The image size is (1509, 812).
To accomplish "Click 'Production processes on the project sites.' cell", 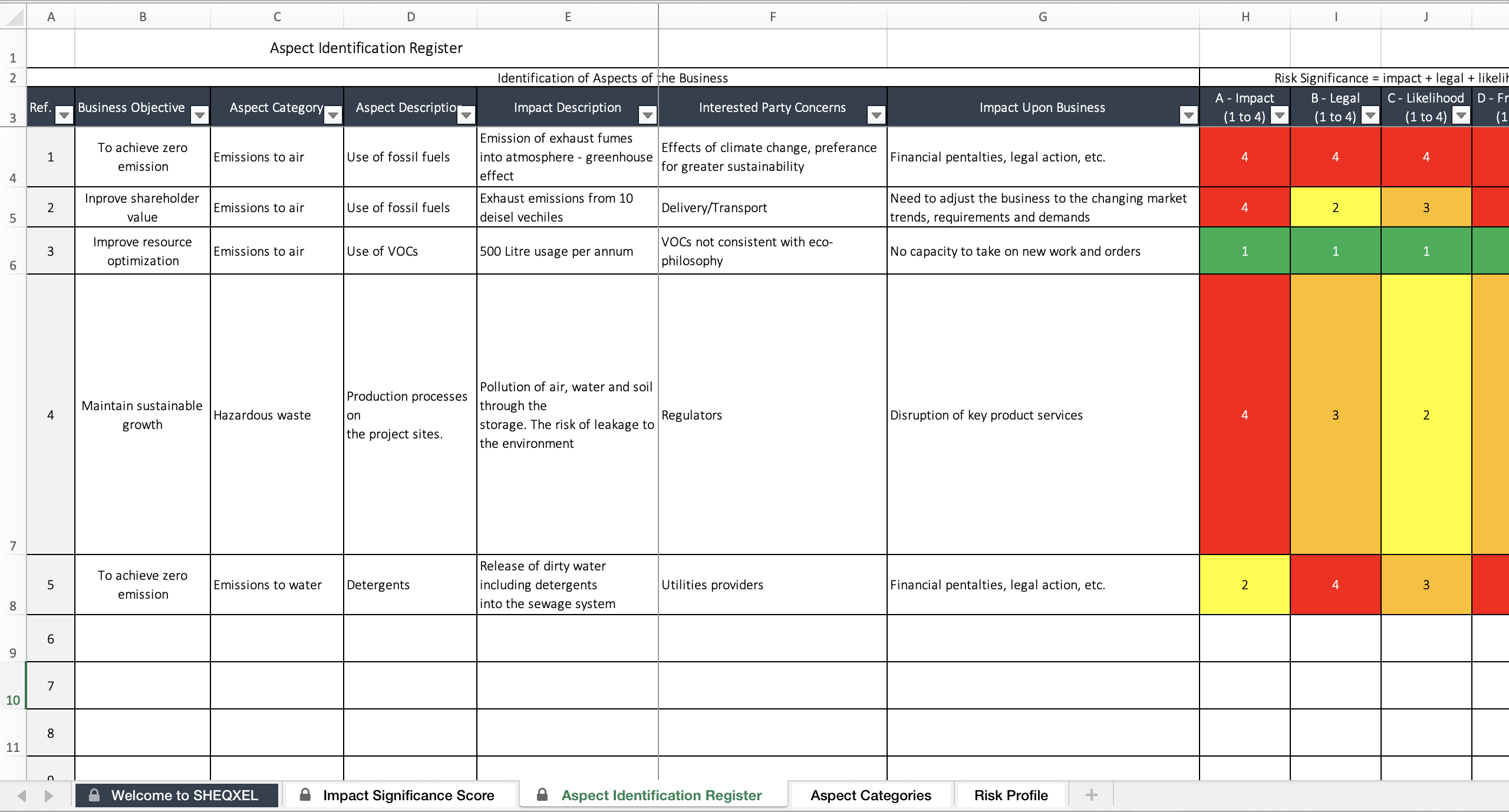I will (410, 415).
